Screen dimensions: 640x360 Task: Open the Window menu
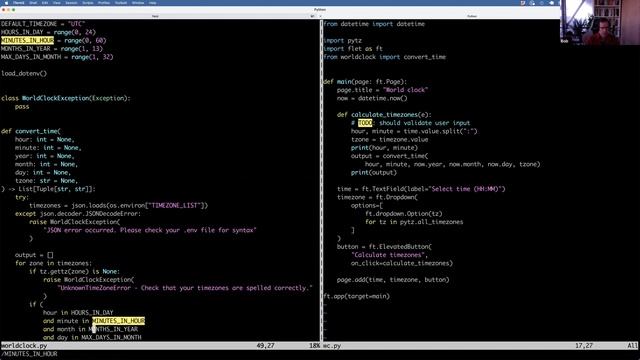tap(138, 2)
